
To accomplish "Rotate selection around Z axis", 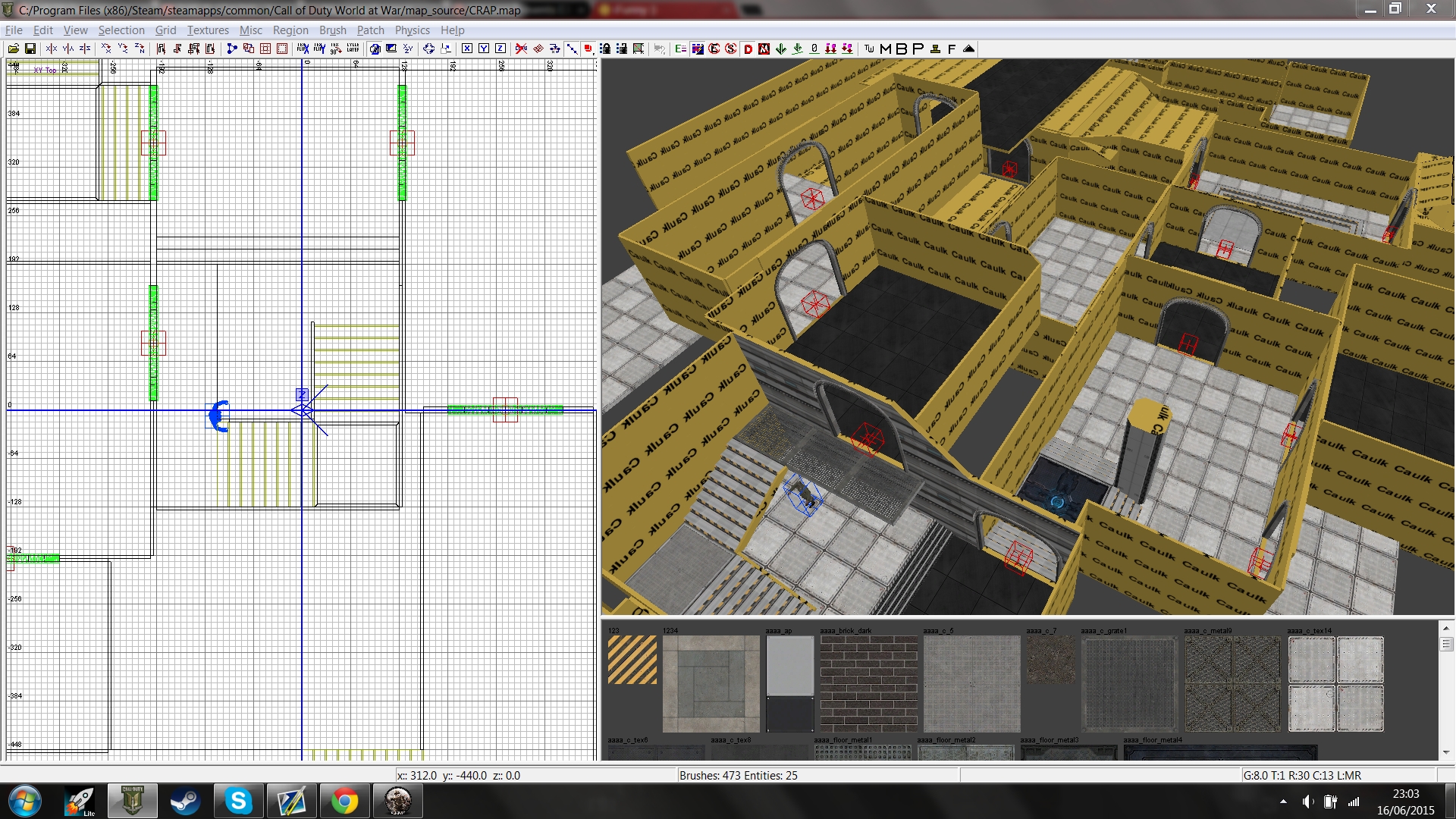I will coord(140,49).
